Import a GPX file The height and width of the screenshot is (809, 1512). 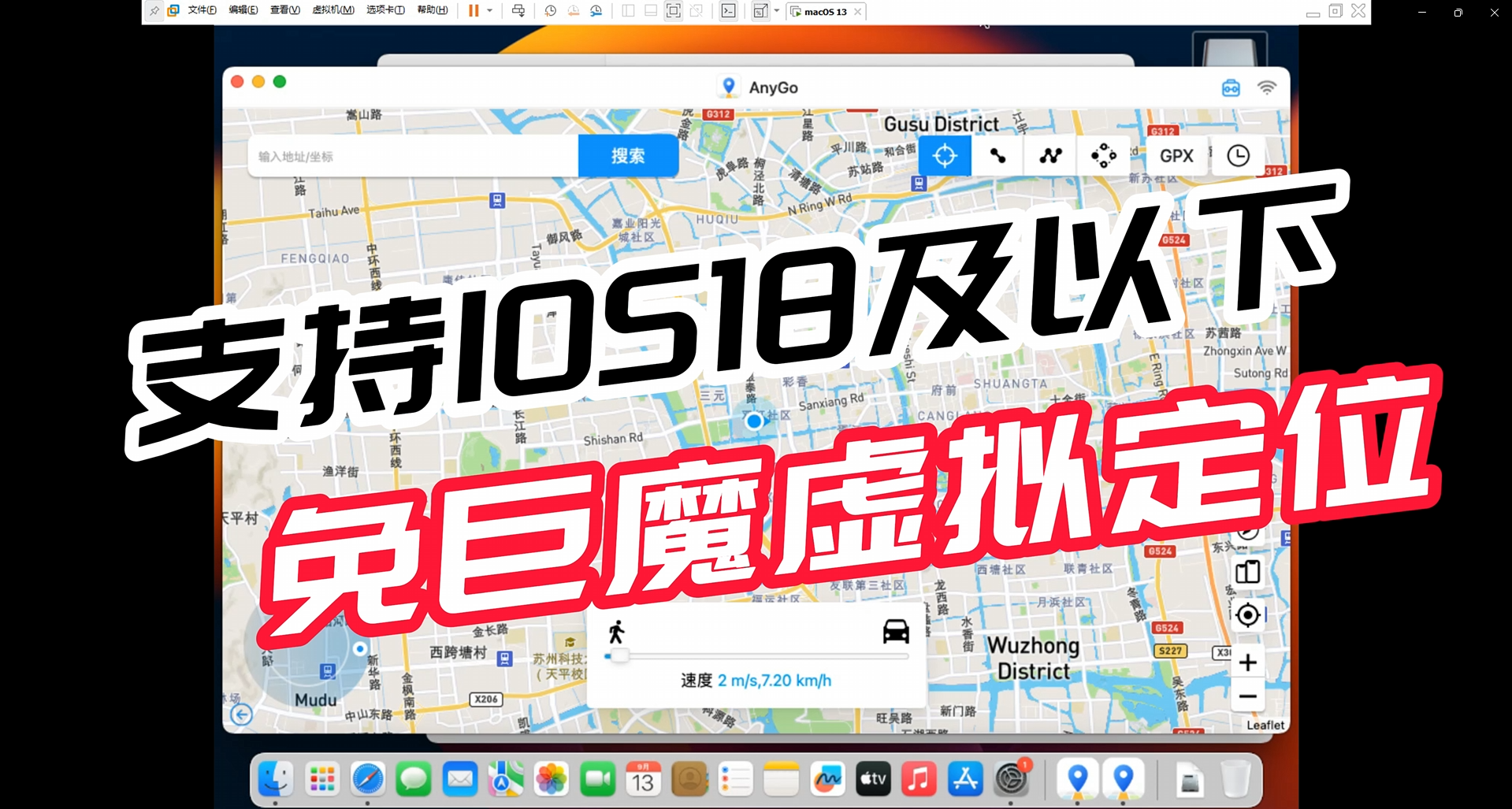1176,156
